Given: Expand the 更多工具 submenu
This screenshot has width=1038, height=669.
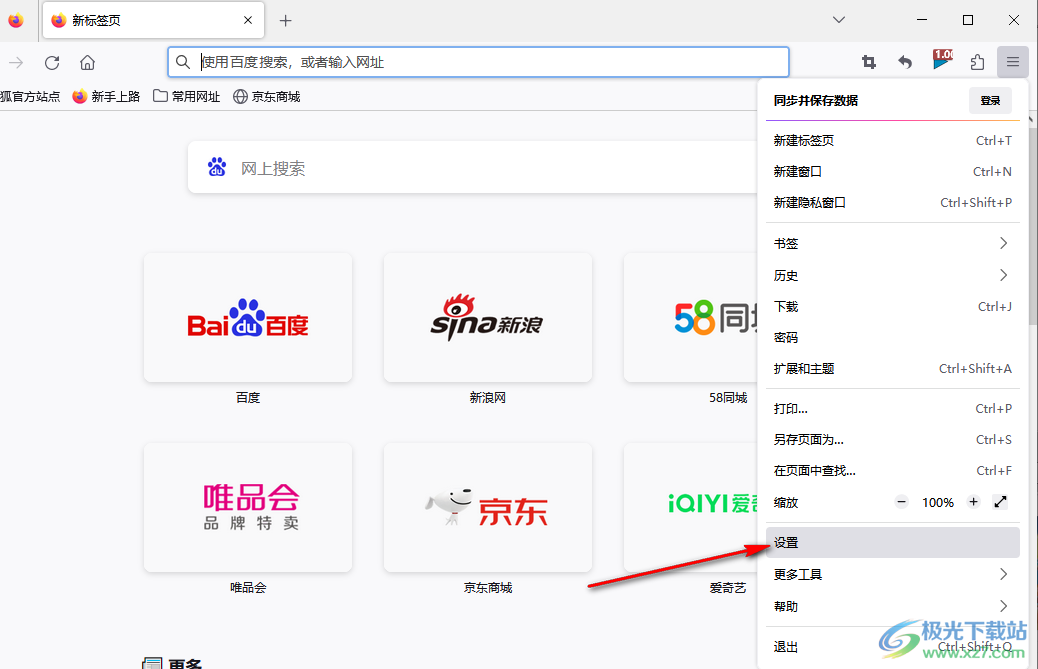Looking at the screenshot, I should [892, 574].
